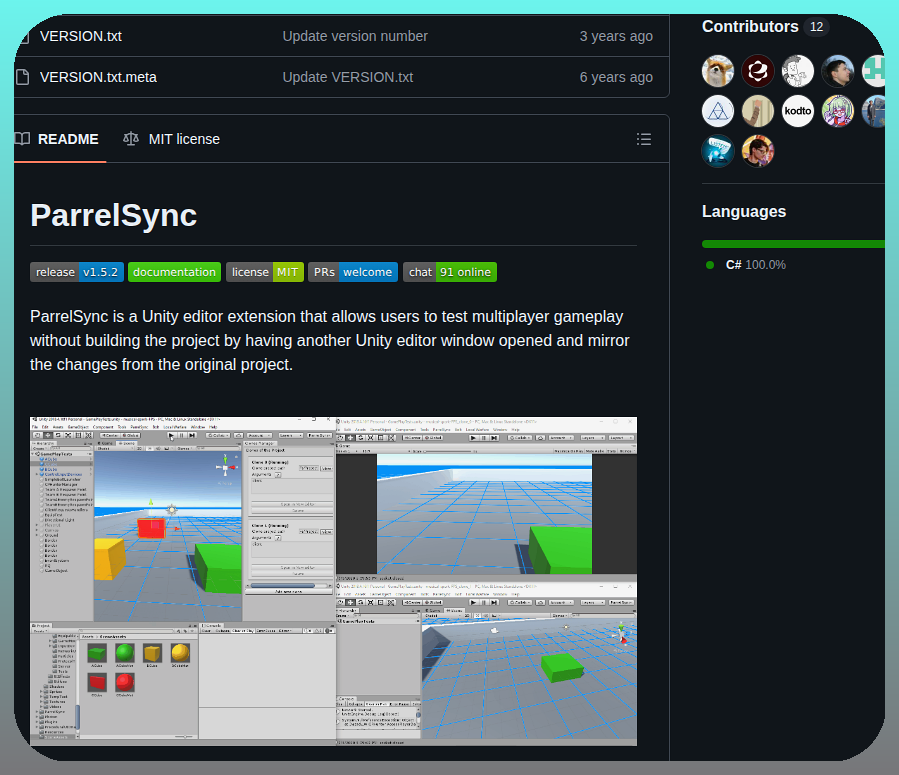The image size is (899, 775).
Task: Click the chat 91 online badge
Action: (450, 272)
